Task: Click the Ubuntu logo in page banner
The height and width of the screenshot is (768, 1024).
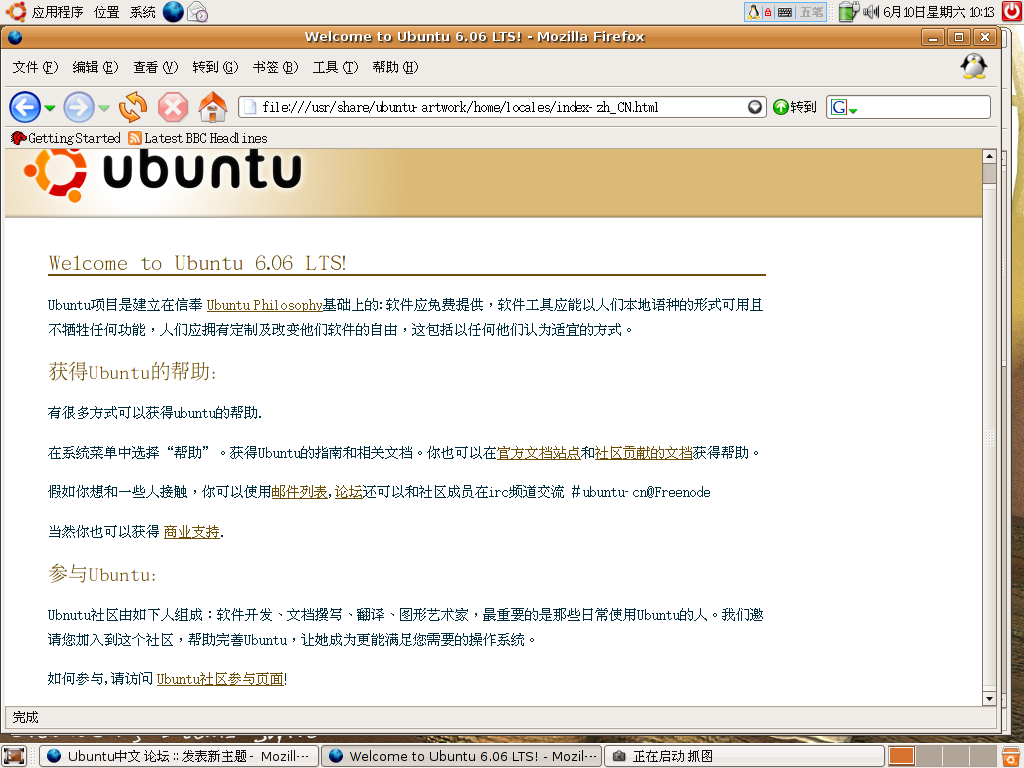Action: pos(163,175)
